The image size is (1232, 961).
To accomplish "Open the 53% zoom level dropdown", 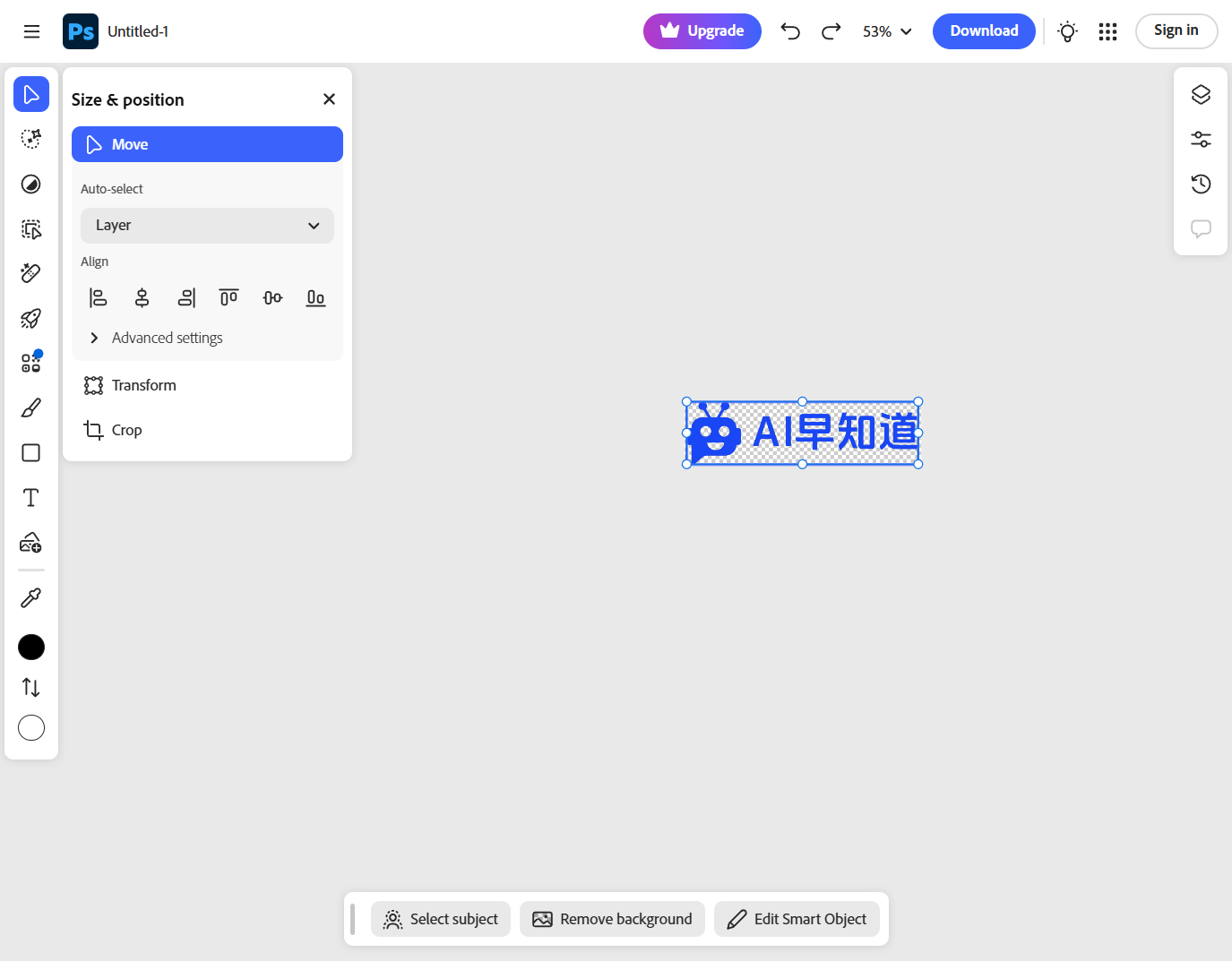I will click(x=886, y=32).
